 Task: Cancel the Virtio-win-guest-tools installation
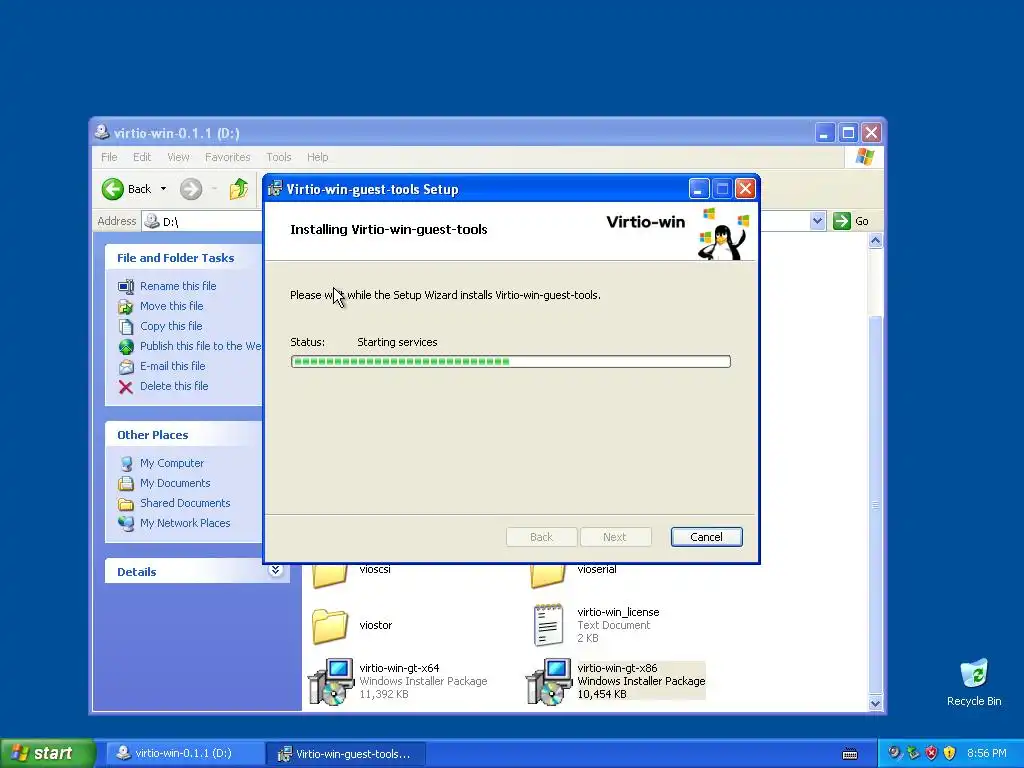coord(706,537)
